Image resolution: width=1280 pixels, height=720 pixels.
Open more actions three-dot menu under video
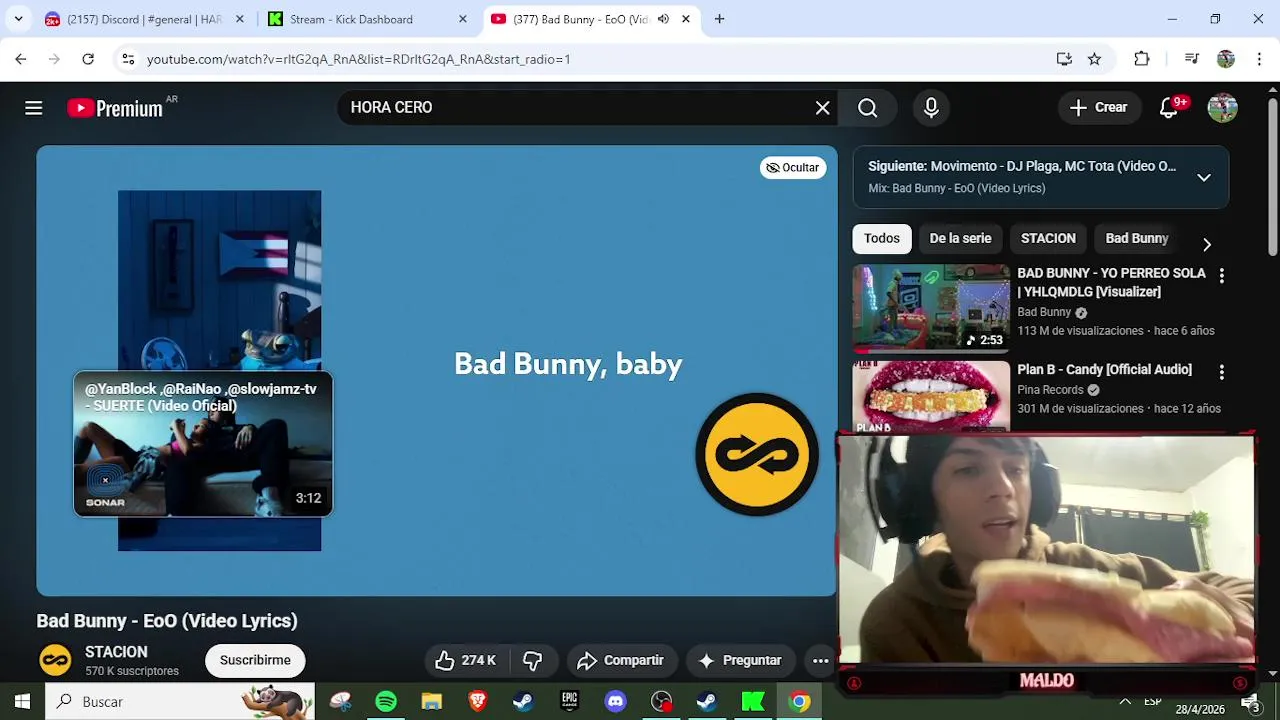(820, 660)
